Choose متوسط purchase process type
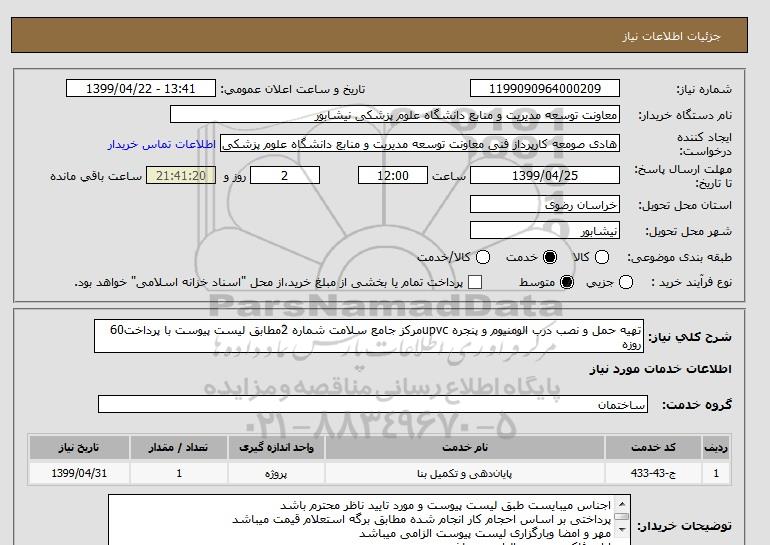The width and height of the screenshot is (770, 545). coord(567,282)
